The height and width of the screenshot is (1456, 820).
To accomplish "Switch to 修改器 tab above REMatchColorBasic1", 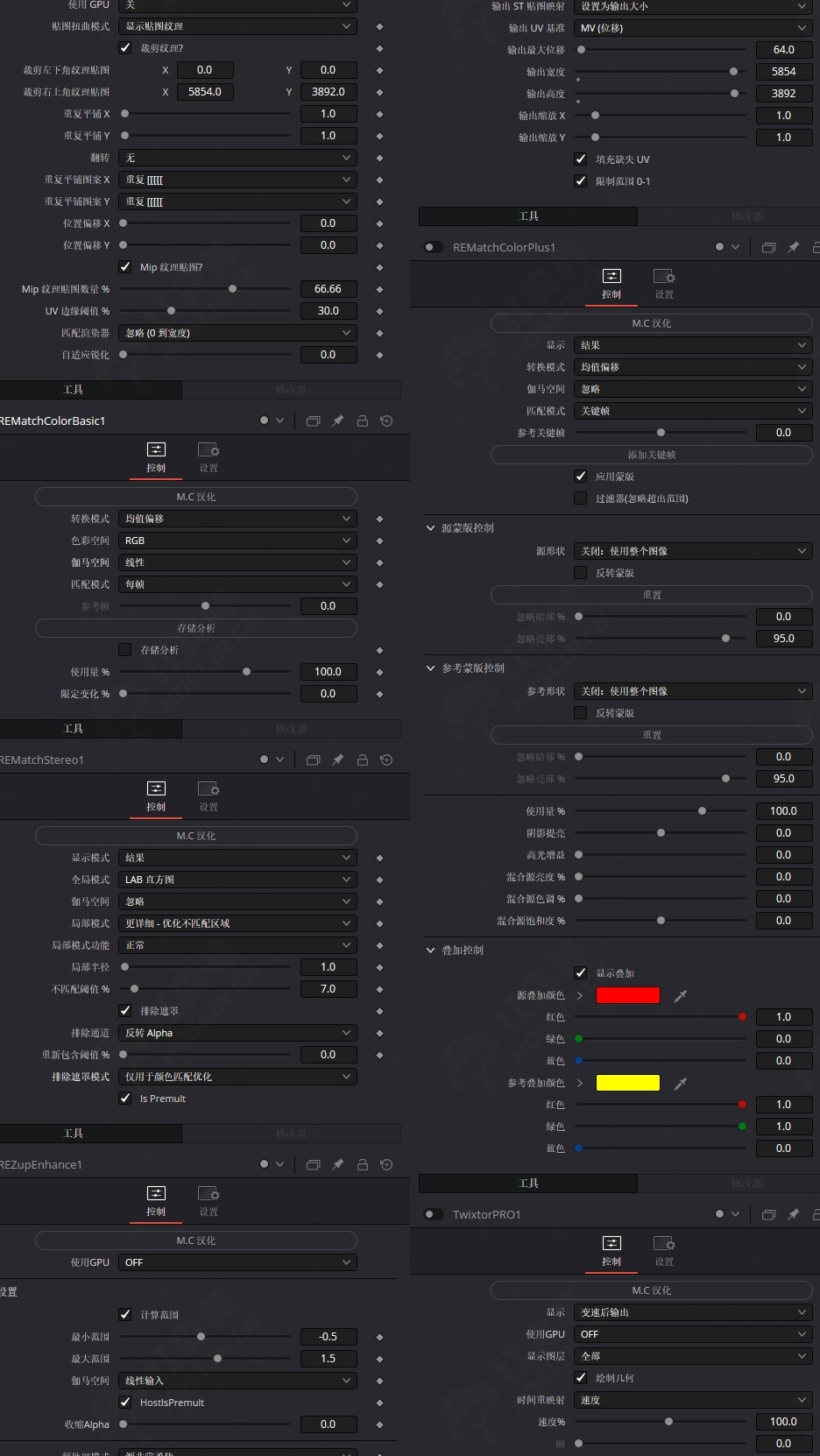I will (x=291, y=389).
